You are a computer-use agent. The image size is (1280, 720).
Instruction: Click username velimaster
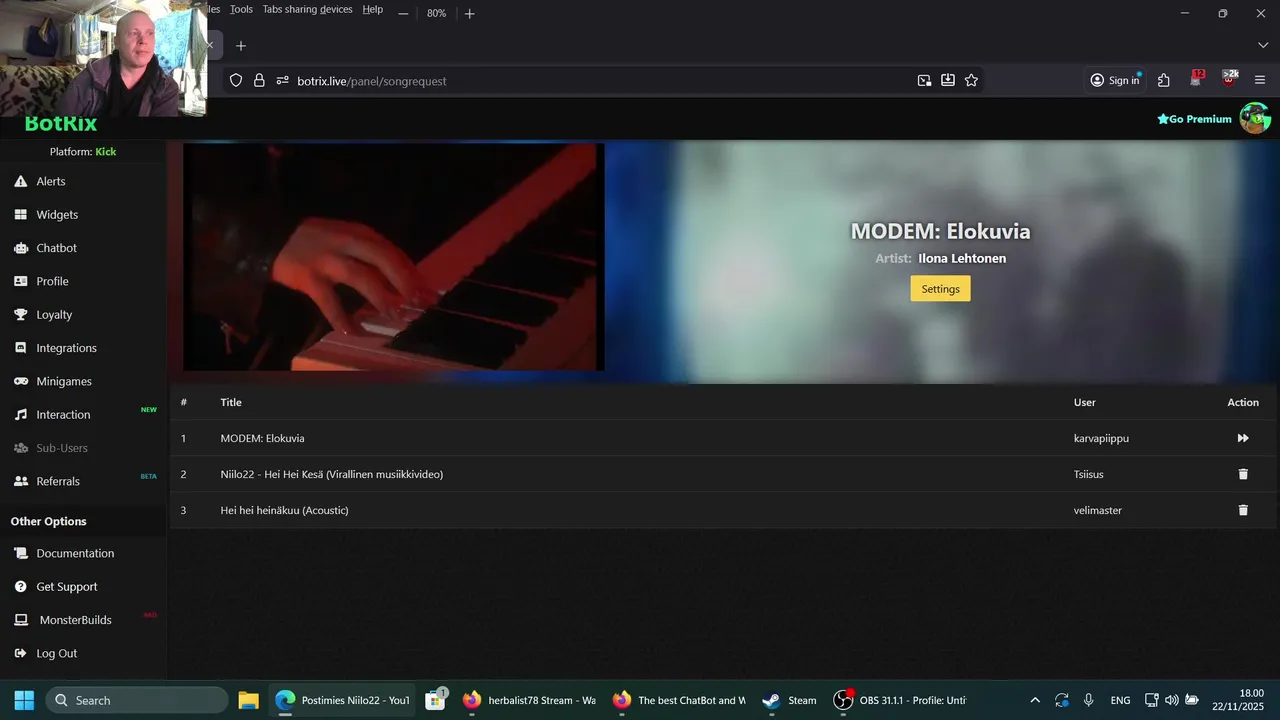click(1098, 510)
